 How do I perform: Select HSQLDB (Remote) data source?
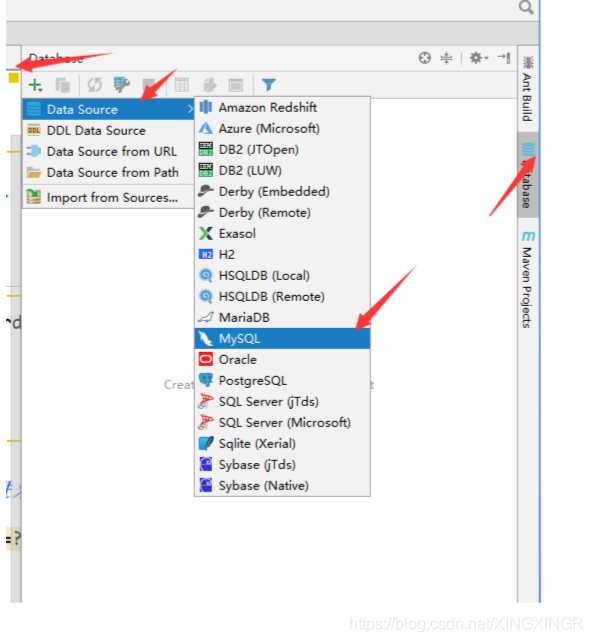tap(283, 296)
